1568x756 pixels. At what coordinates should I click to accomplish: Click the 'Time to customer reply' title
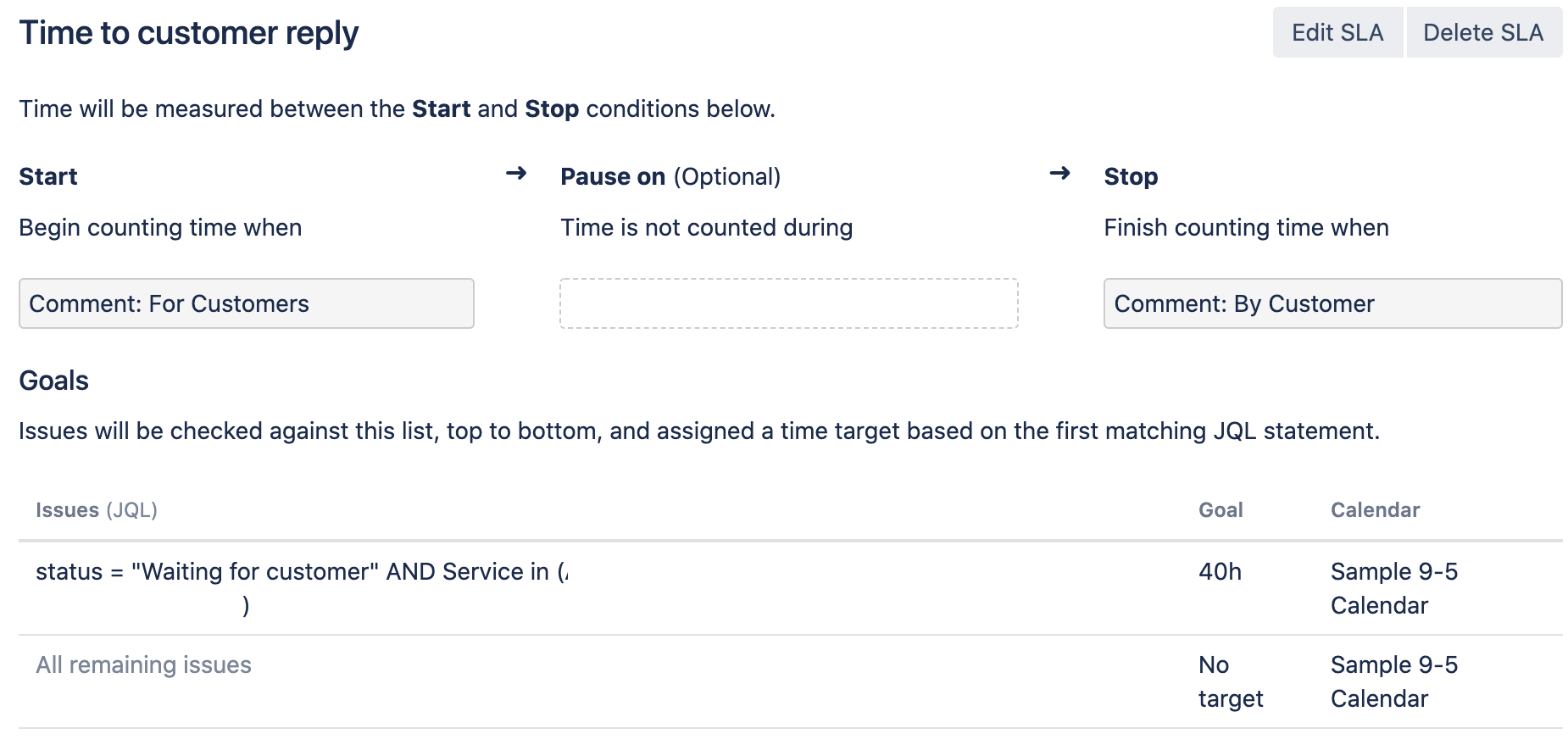coord(189,33)
